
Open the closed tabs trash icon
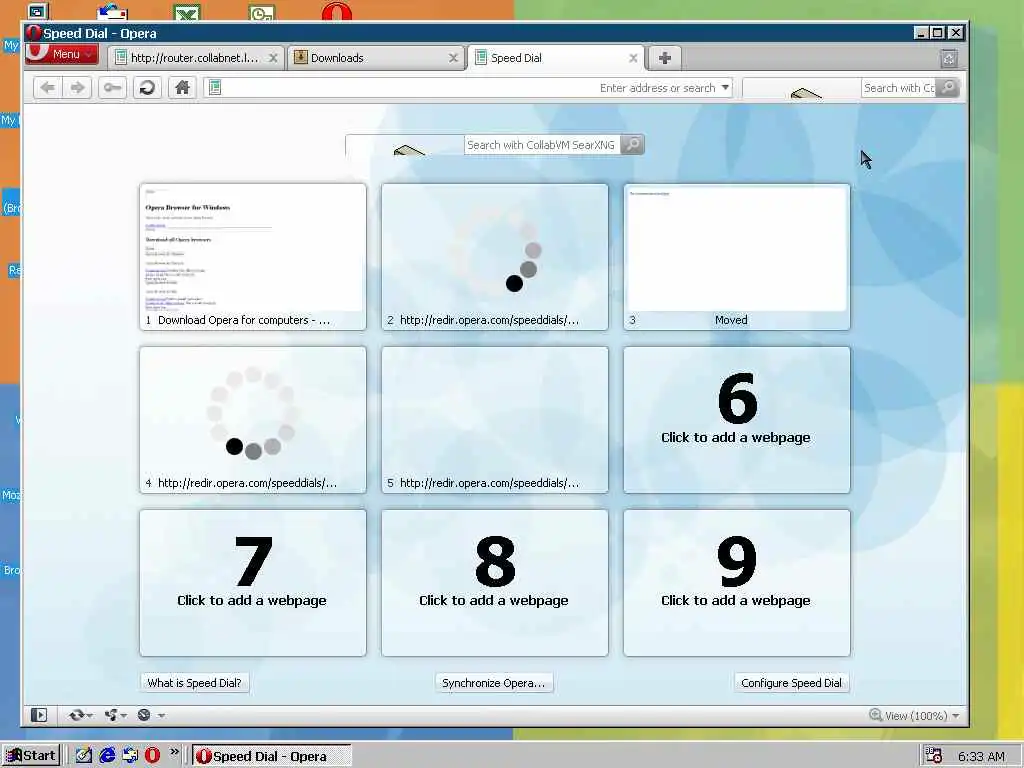(x=949, y=59)
